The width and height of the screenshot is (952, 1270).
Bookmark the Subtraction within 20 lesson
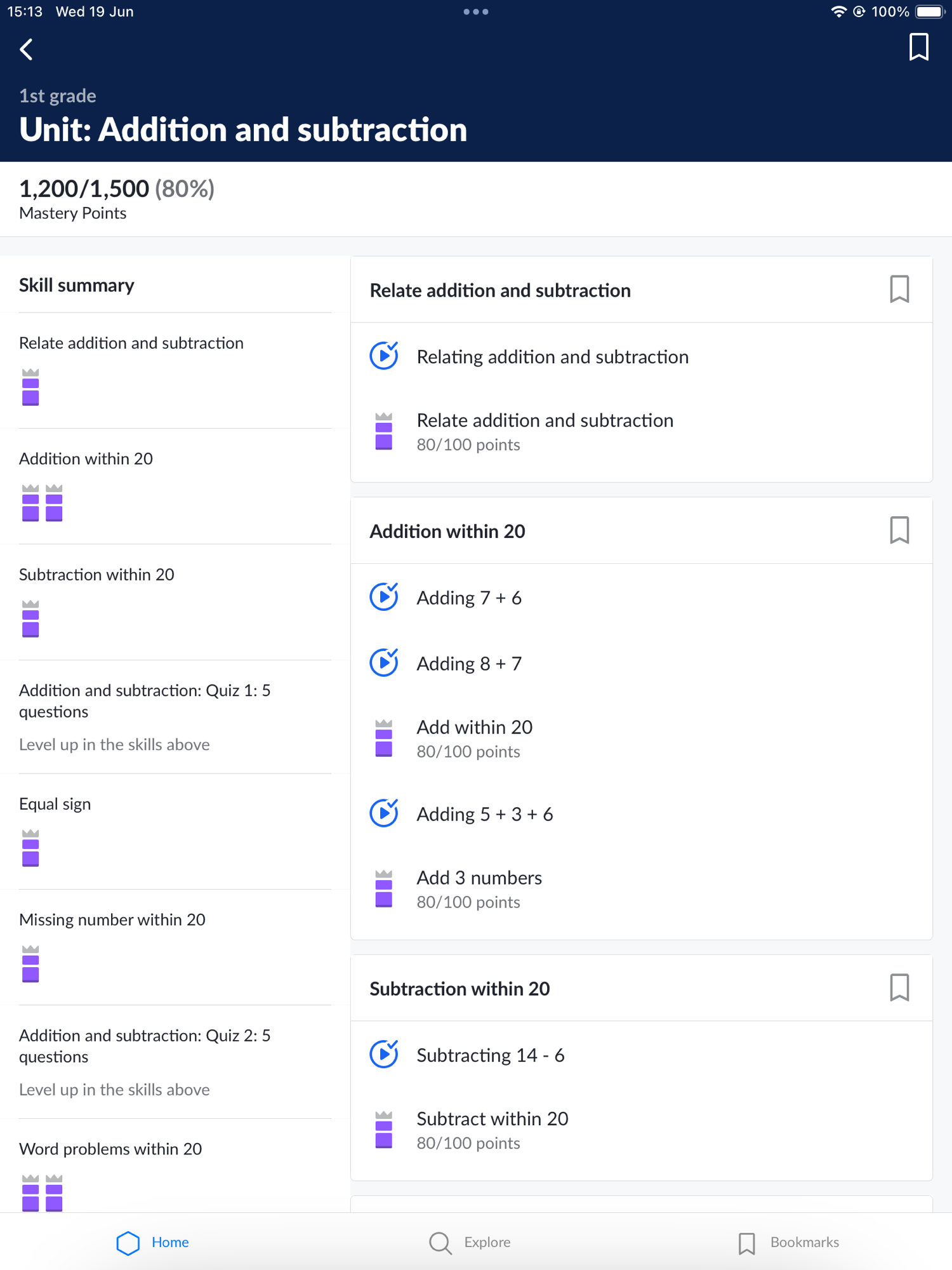pyautogui.click(x=899, y=988)
